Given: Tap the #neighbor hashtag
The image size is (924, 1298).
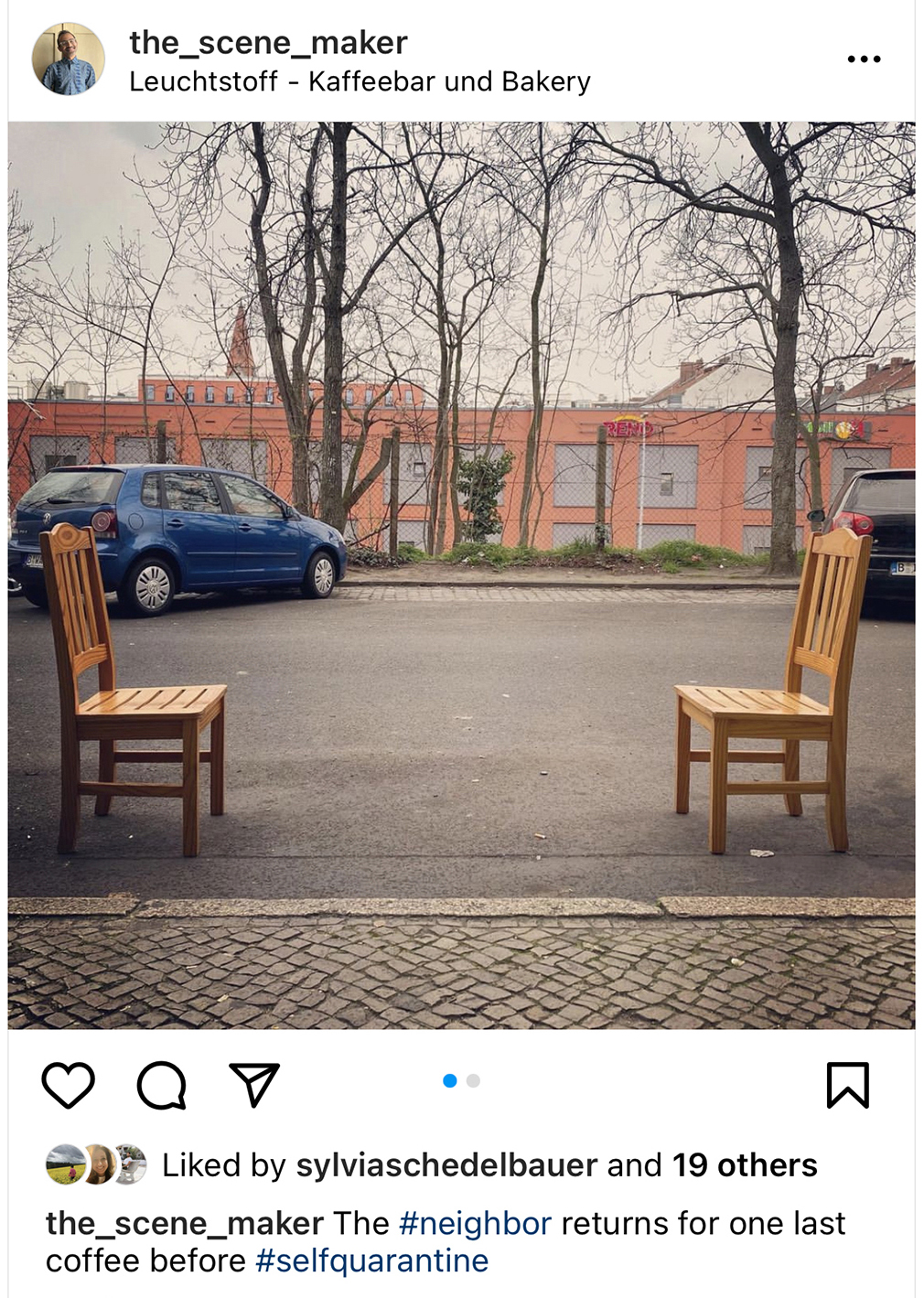Looking at the screenshot, I should click(476, 1223).
